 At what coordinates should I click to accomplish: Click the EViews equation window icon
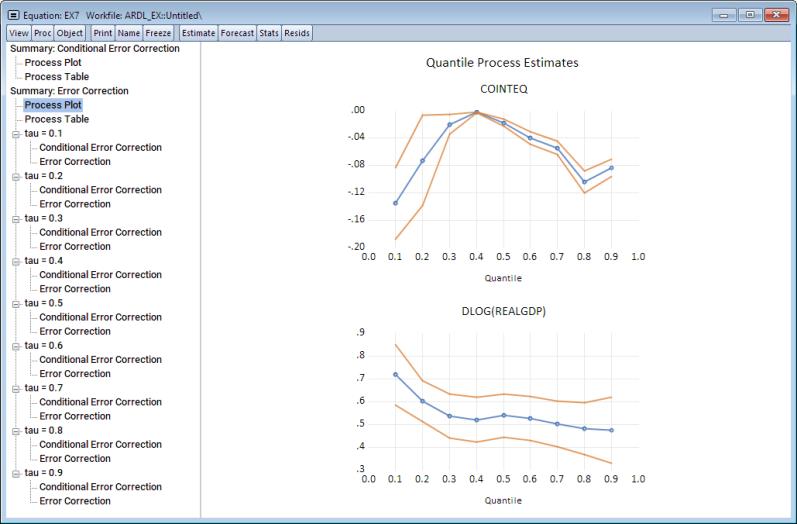(14, 15)
